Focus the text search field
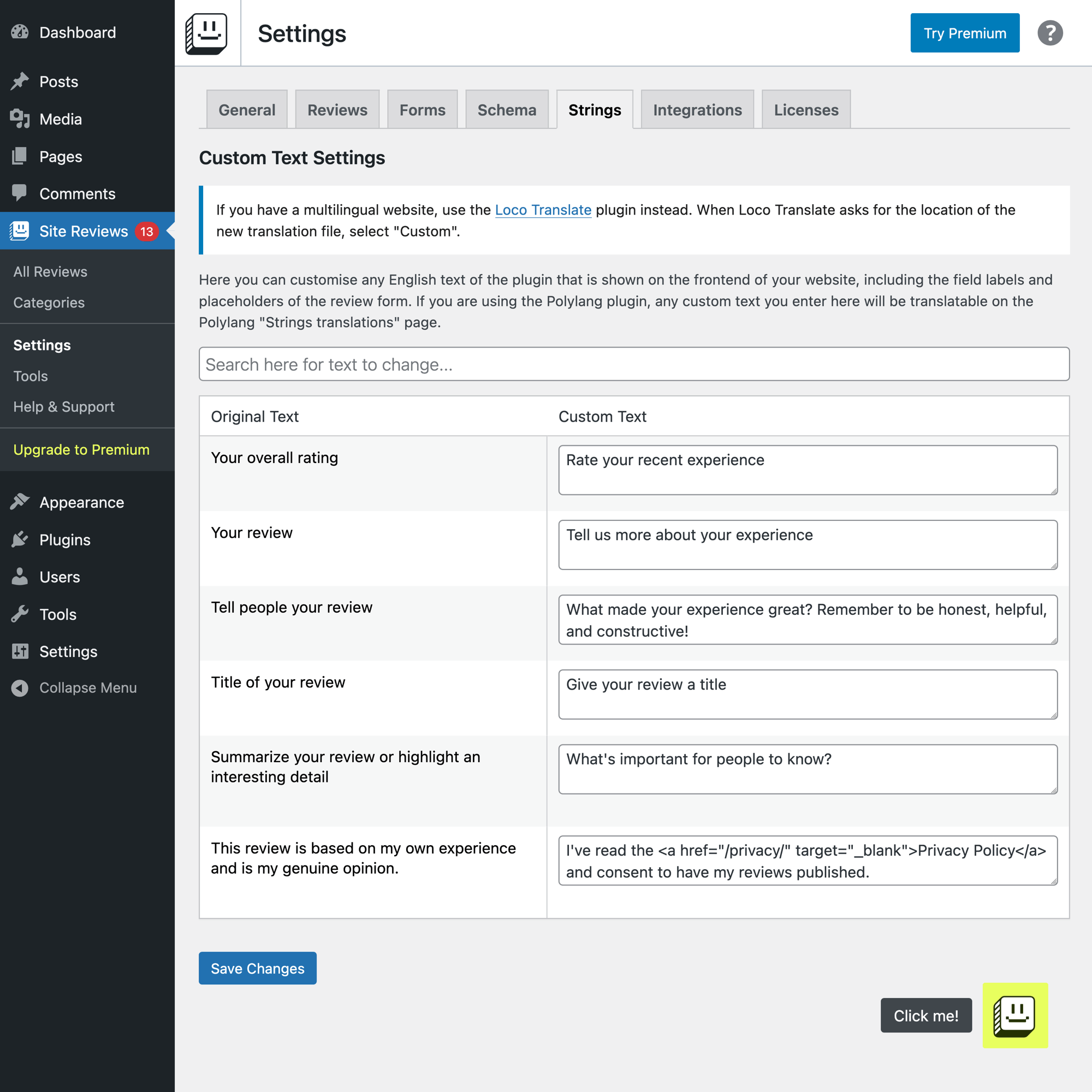The image size is (1092, 1092). click(x=633, y=364)
